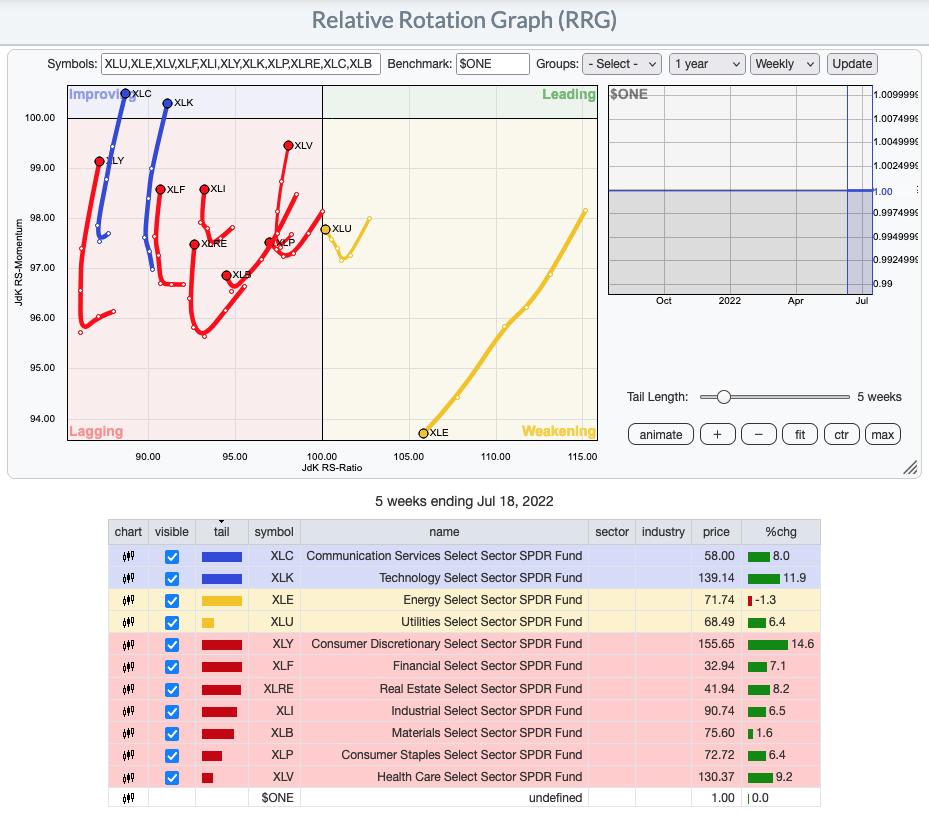Open chart icon for XLI row
This screenshot has width=929, height=814.
[x=128, y=711]
